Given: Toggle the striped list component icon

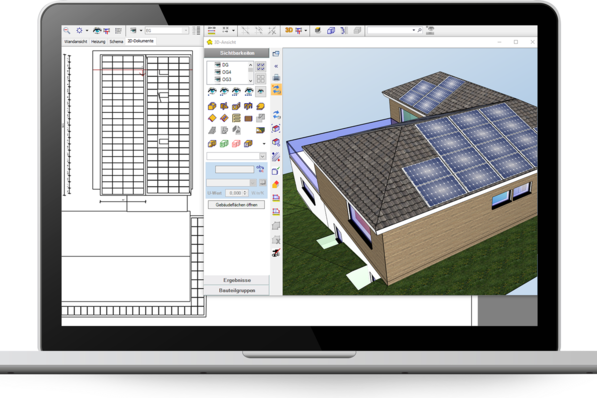Looking at the screenshot, I should pos(236,118).
